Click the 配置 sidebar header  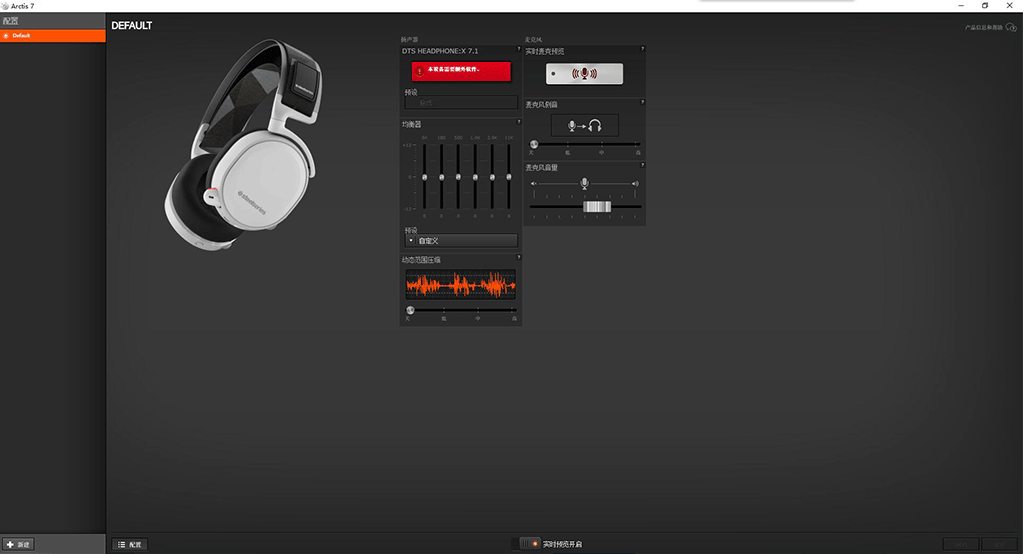(x=53, y=21)
